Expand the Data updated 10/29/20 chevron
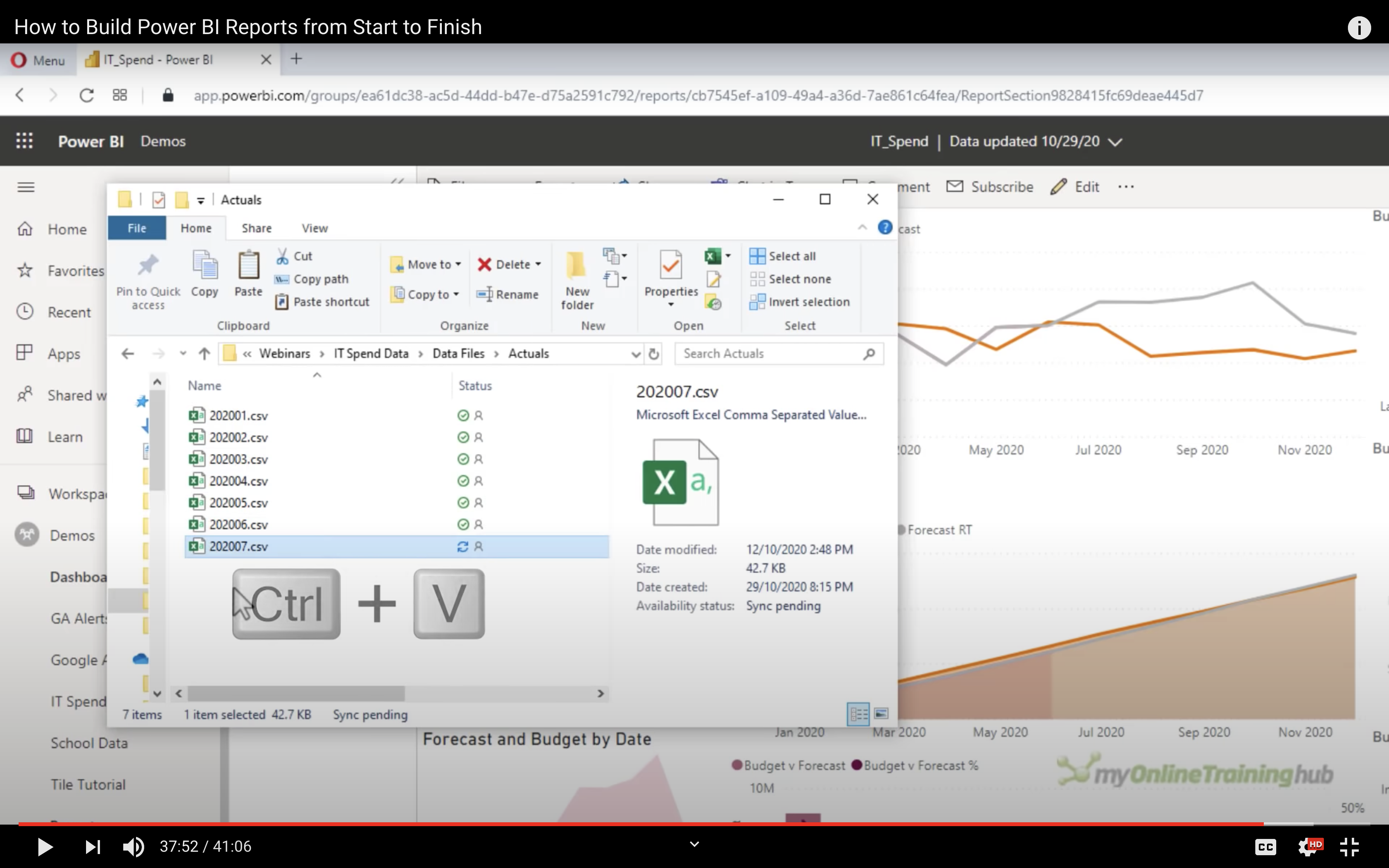 pyautogui.click(x=1115, y=142)
